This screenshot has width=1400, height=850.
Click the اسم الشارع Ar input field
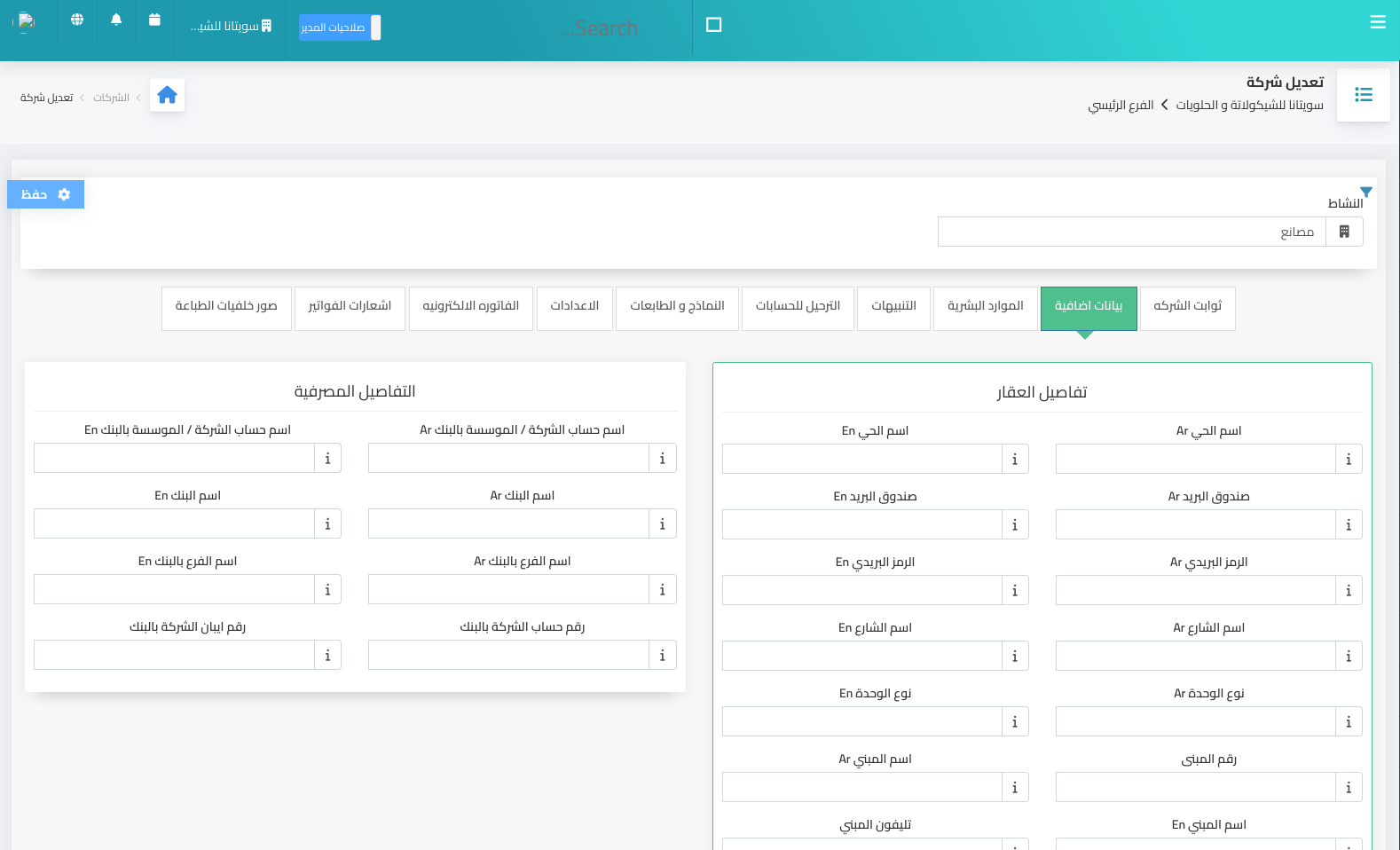1196,656
